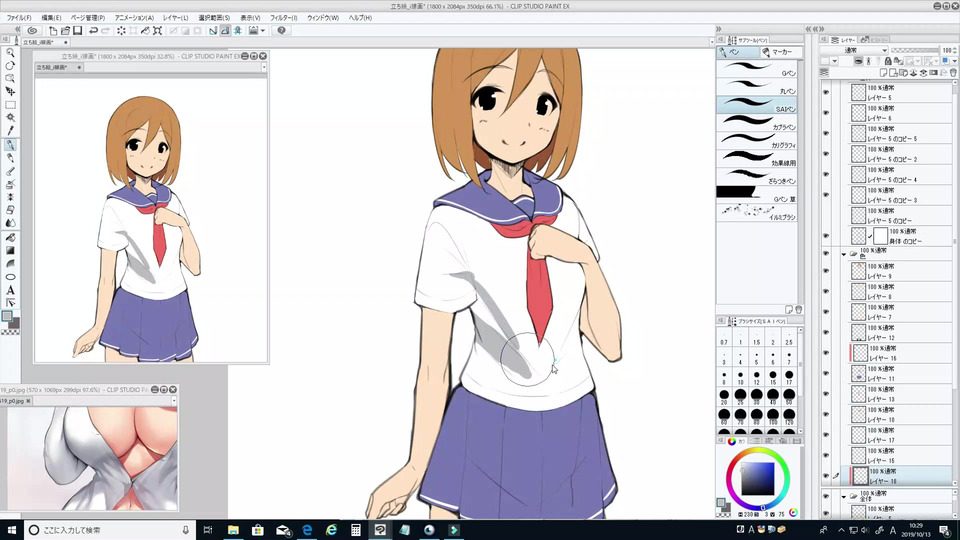Select the Figure ellipse tool
Image resolution: width=960 pixels, height=540 pixels.
point(10,277)
